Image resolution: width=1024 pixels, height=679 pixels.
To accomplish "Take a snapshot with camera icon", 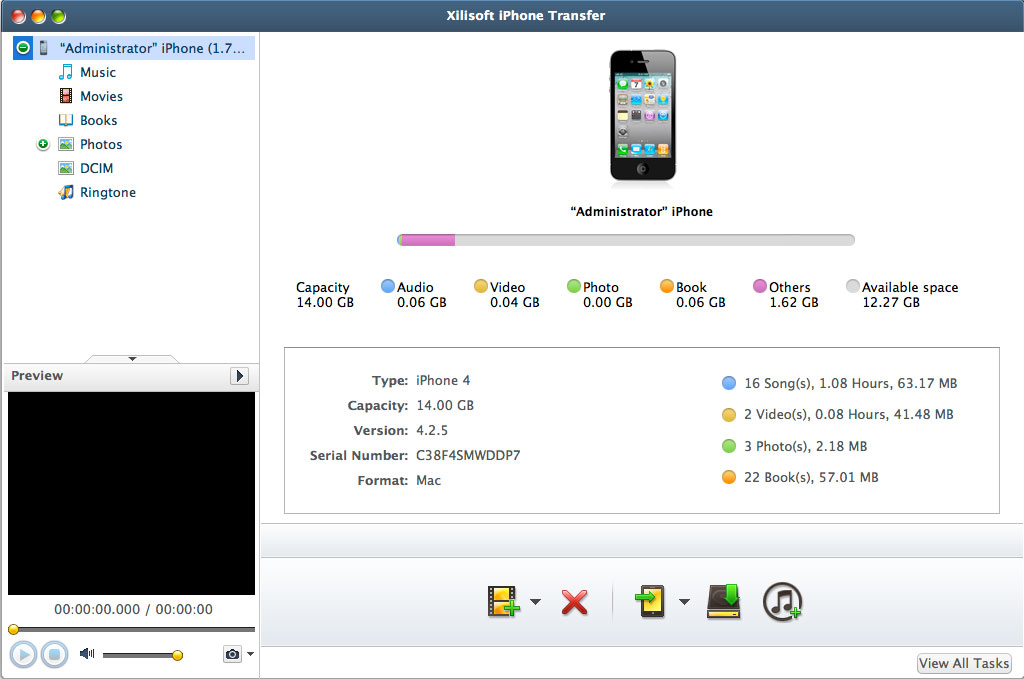I will (232, 654).
